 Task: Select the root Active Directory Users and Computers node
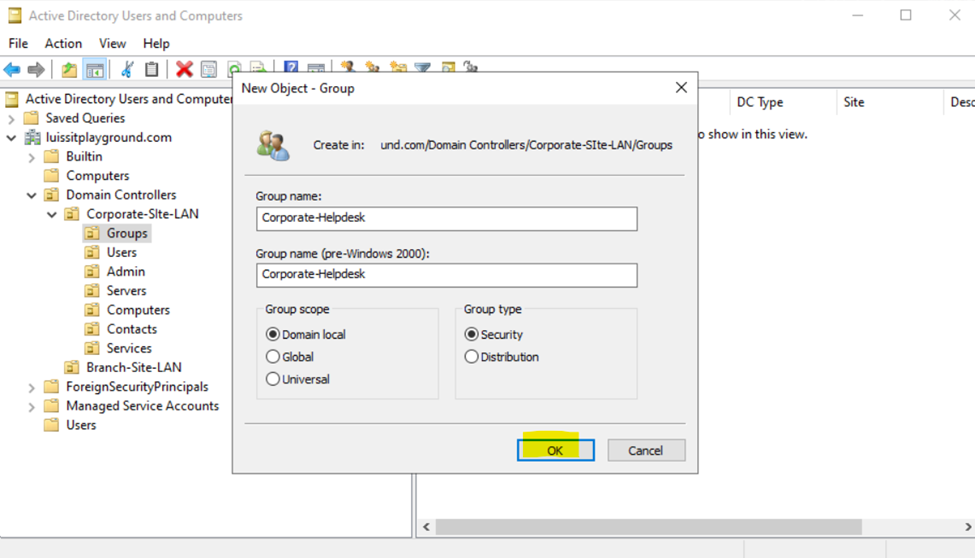pyautogui.click(x=129, y=99)
